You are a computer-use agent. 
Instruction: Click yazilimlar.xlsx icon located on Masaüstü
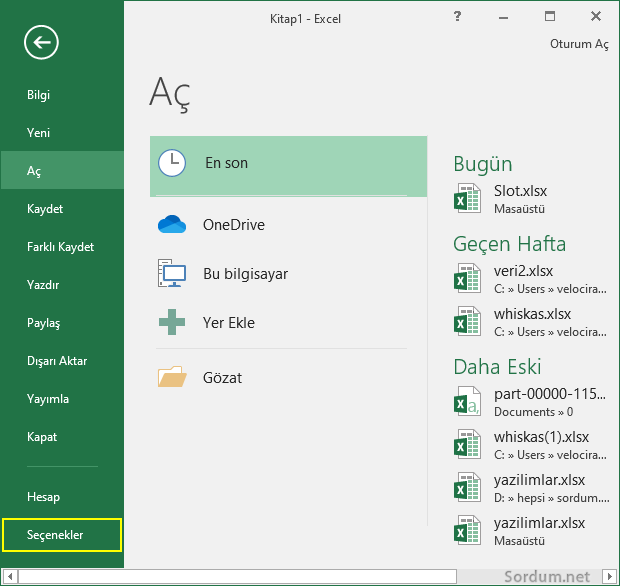467,530
